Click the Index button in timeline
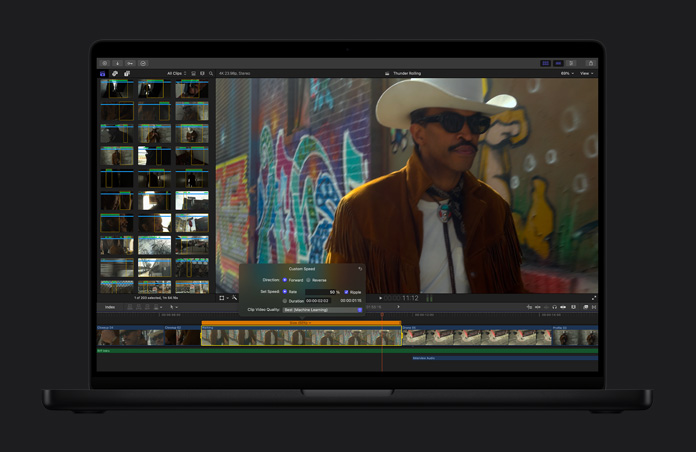 pos(110,307)
